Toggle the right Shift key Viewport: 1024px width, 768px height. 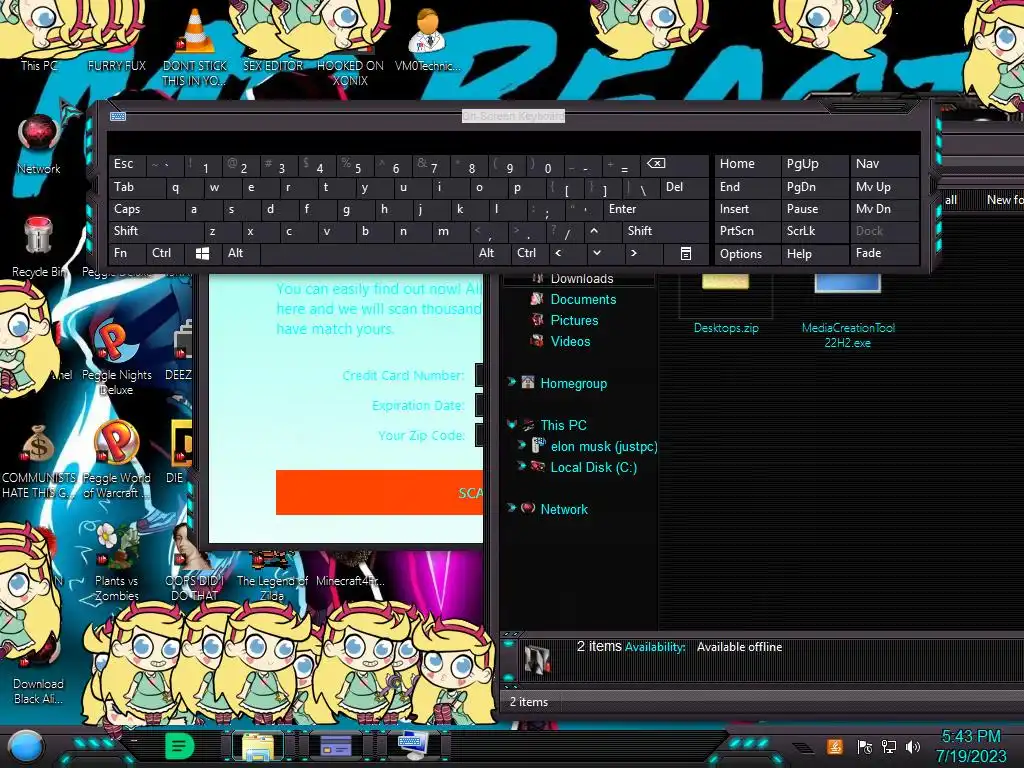pyautogui.click(x=665, y=231)
